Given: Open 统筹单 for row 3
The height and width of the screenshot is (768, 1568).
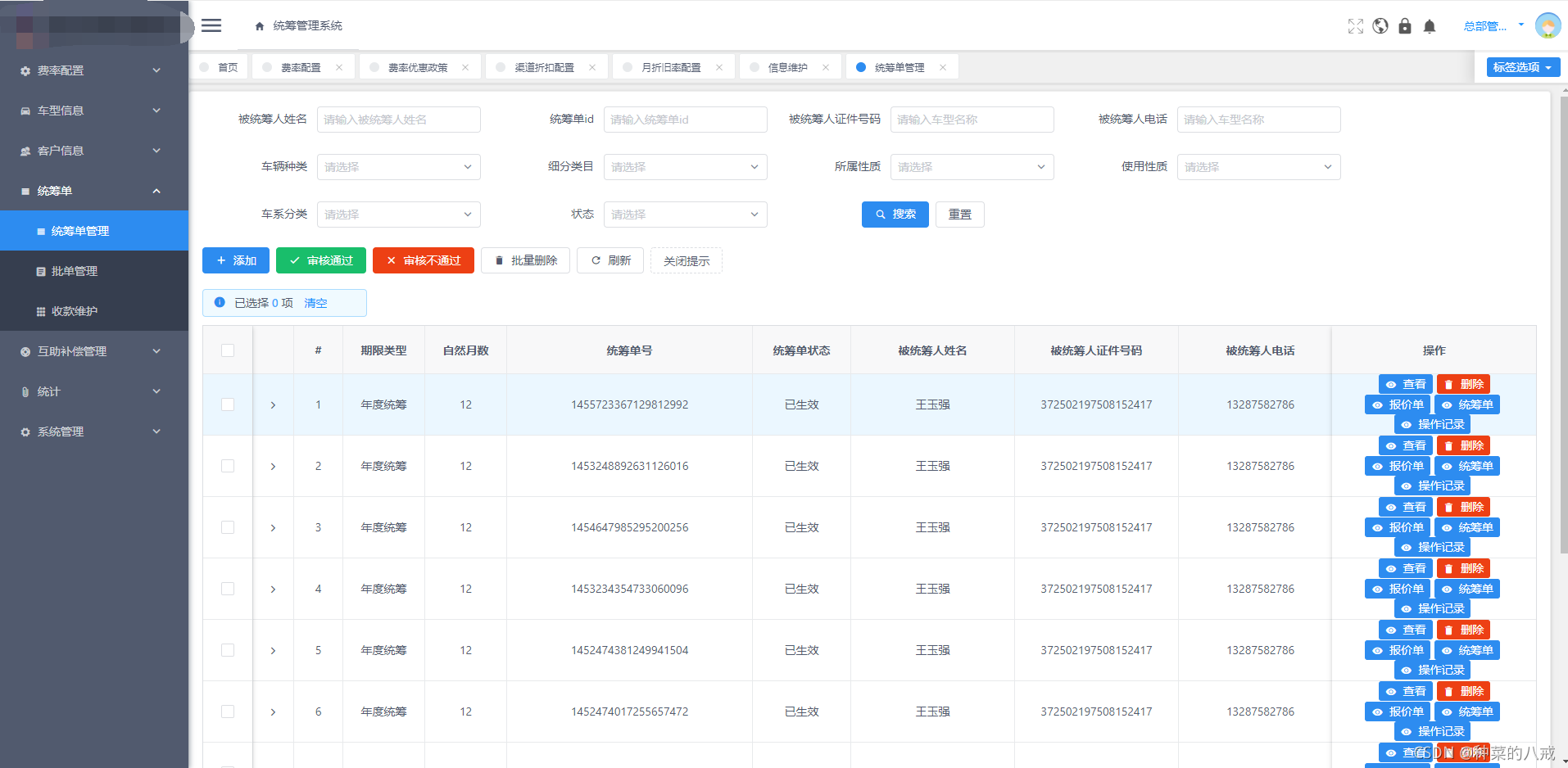Looking at the screenshot, I should pyautogui.click(x=1467, y=527).
